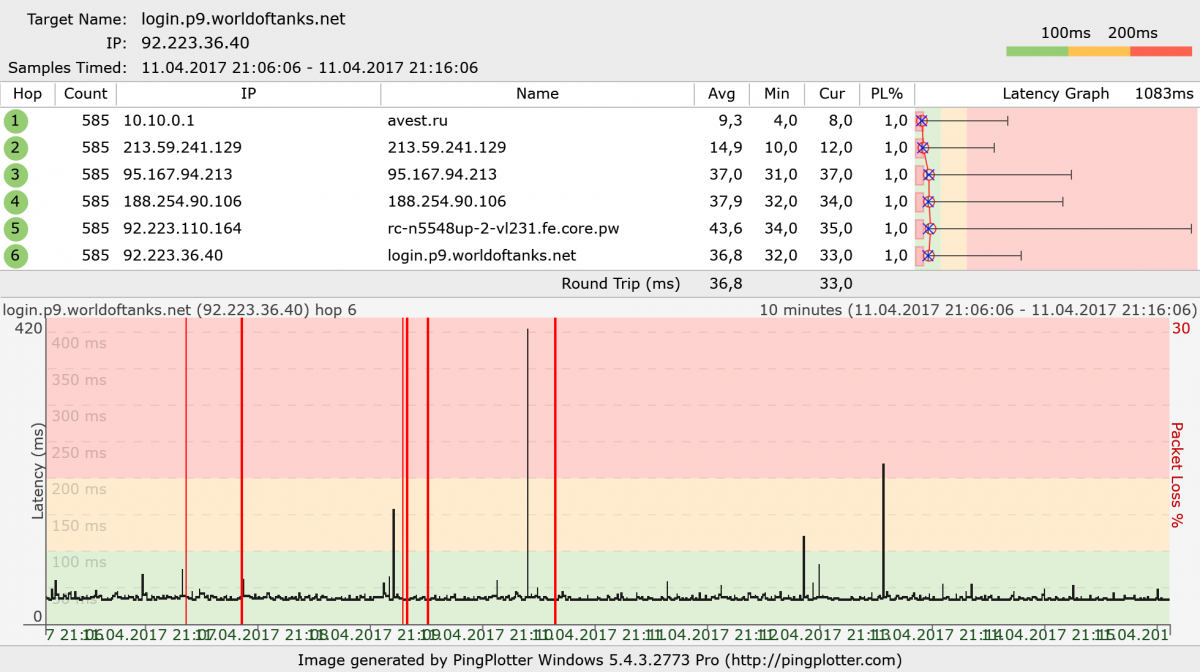Select IP cell 188.254.90.106

[x=182, y=202]
